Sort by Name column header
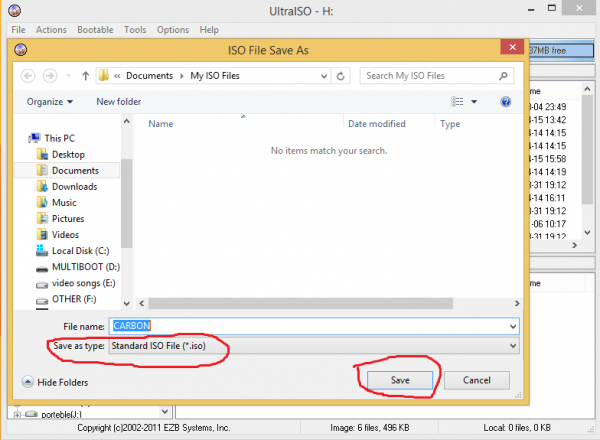Viewport: 600px width, 440px height. coord(161,124)
